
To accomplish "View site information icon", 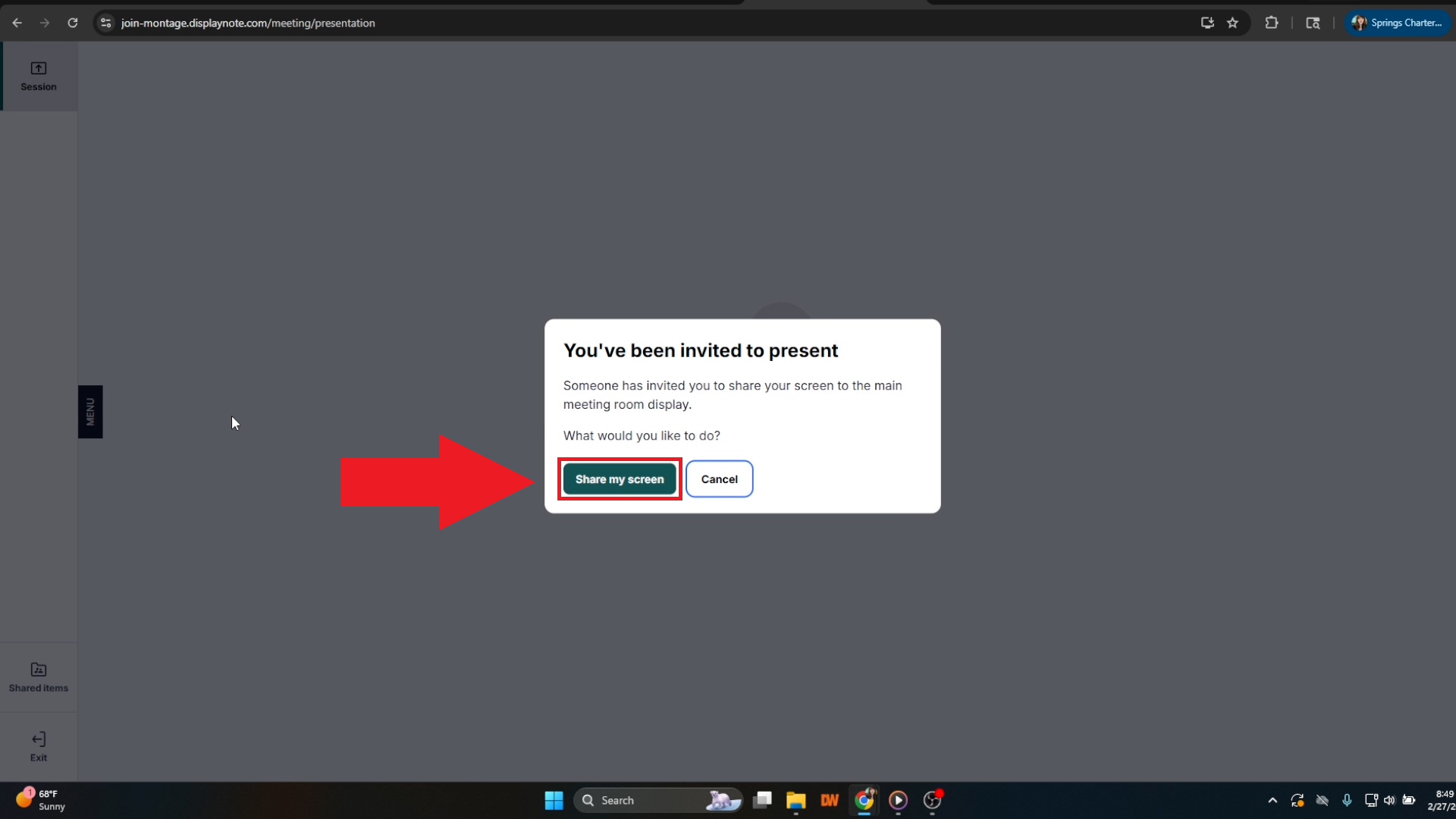I will tap(106, 23).
